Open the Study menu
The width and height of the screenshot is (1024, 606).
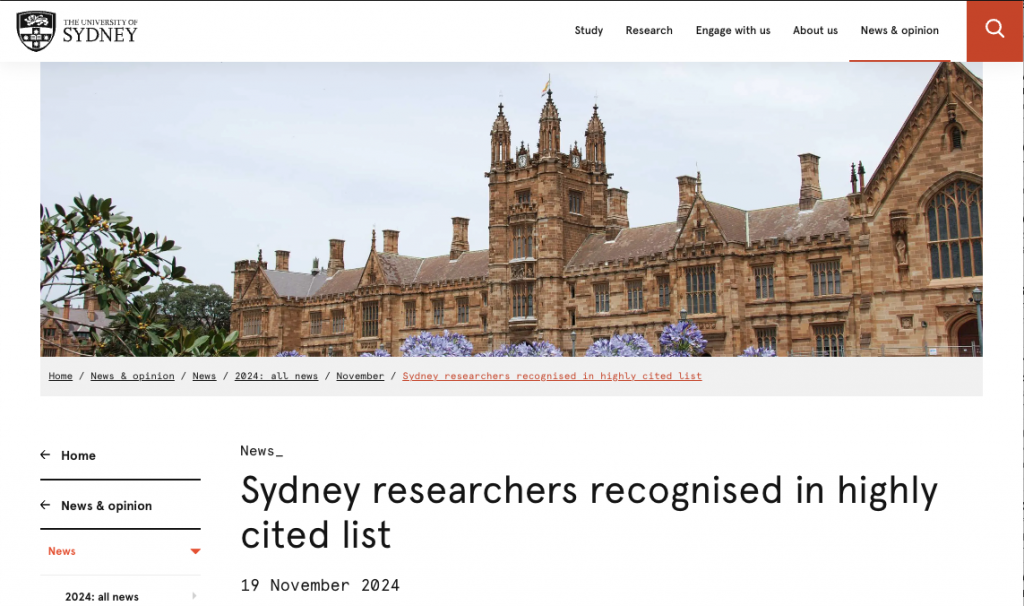(x=588, y=31)
